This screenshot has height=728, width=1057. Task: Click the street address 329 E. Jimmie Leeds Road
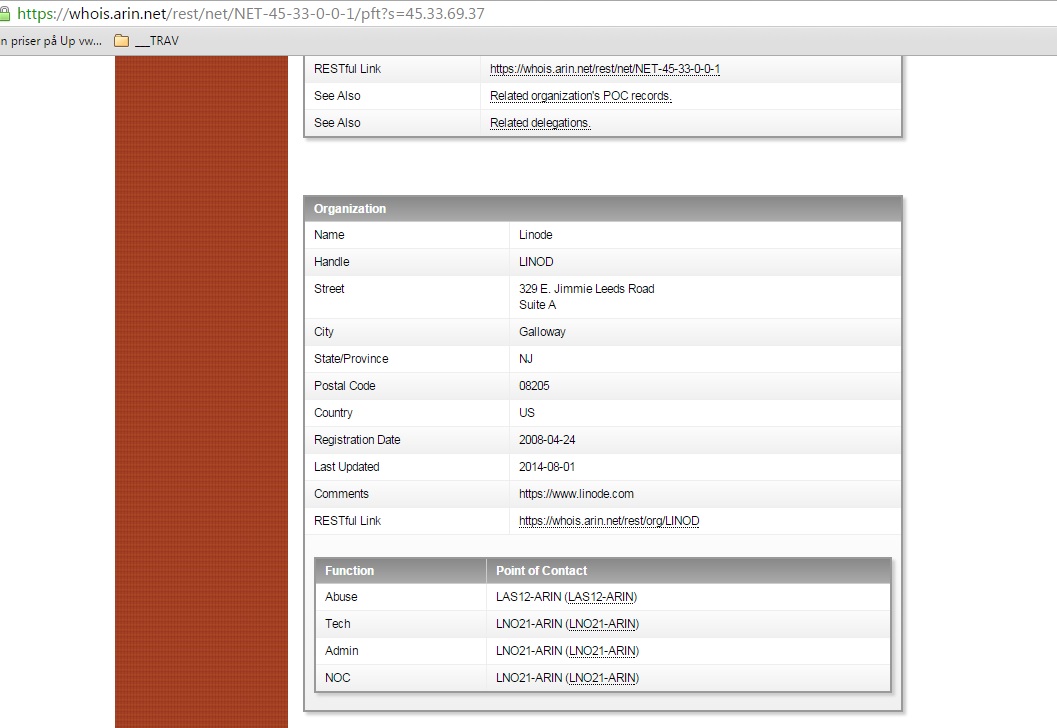coord(586,289)
